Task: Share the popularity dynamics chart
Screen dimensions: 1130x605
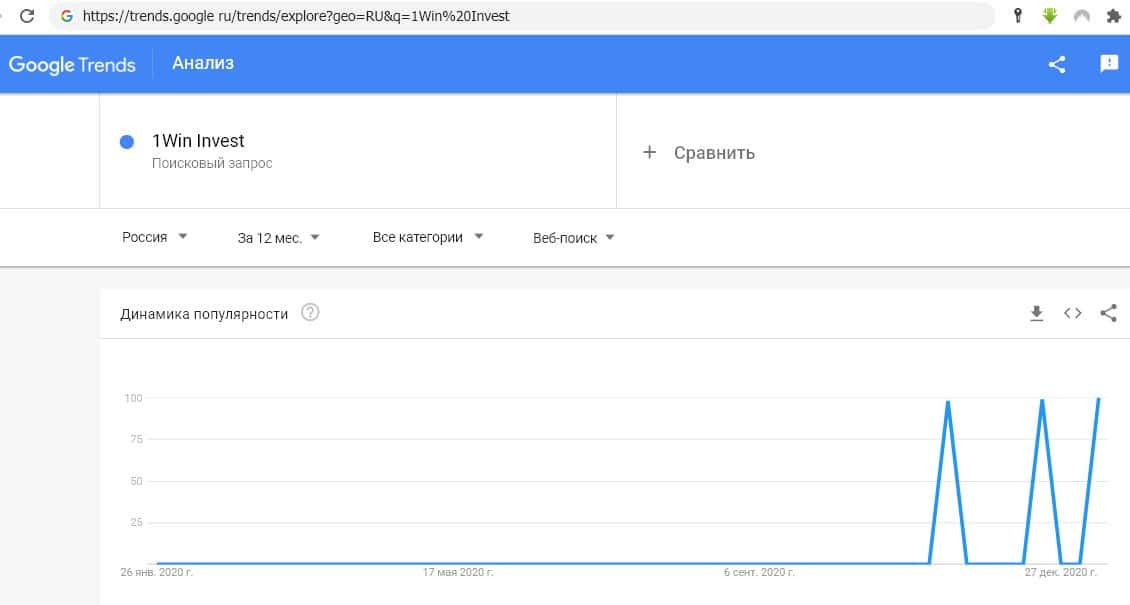Action: tap(1108, 313)
